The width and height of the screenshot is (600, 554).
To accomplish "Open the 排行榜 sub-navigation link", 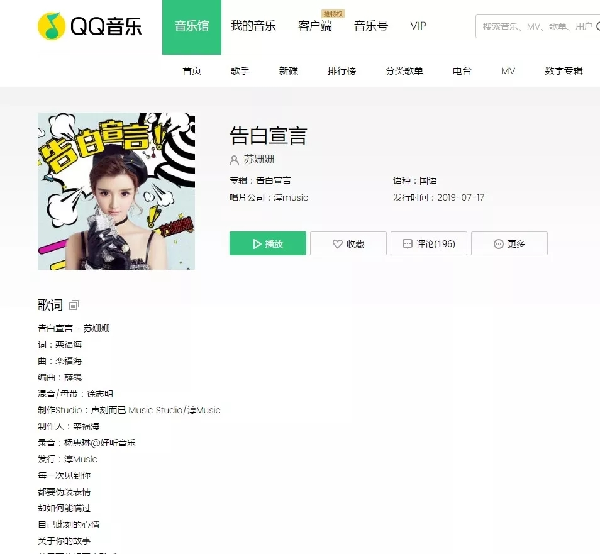I will 342,71.
